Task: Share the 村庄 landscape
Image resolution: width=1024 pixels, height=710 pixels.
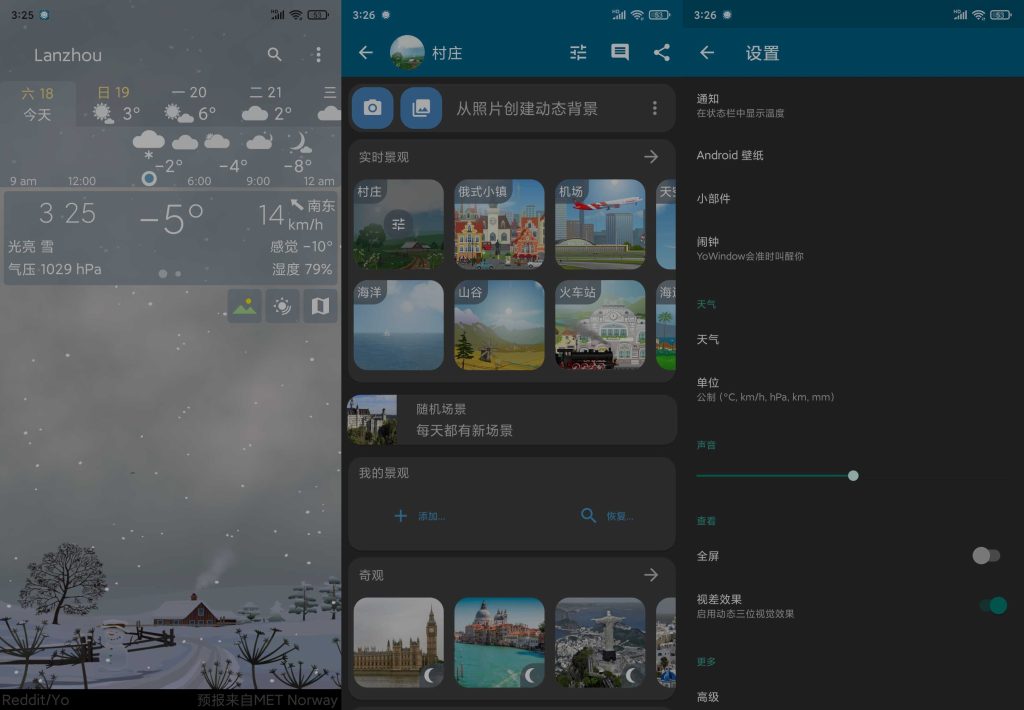Action: pos(662,53)
